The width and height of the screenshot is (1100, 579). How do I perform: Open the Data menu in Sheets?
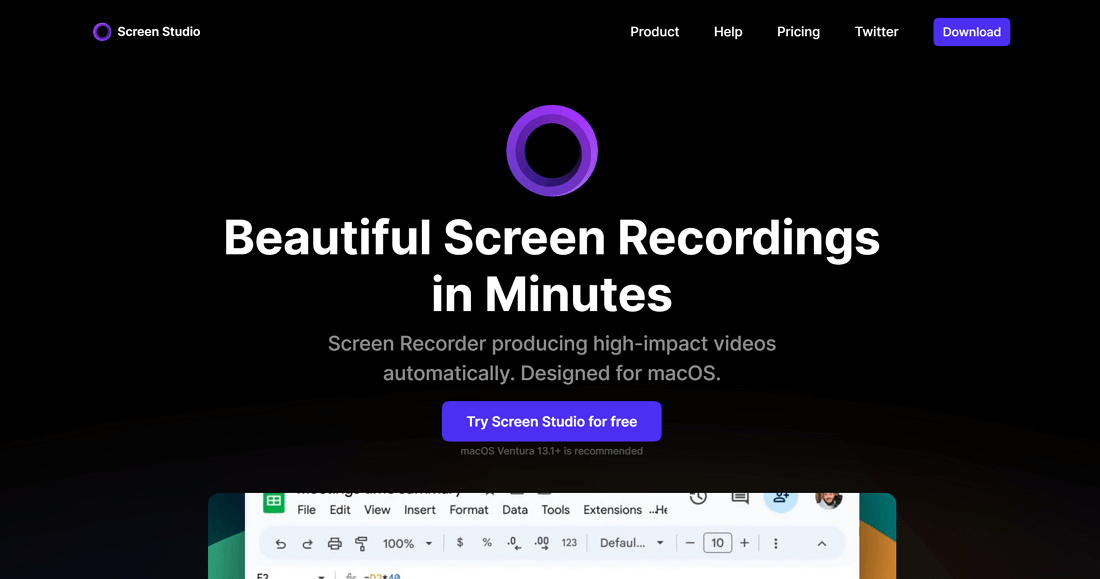515,510
